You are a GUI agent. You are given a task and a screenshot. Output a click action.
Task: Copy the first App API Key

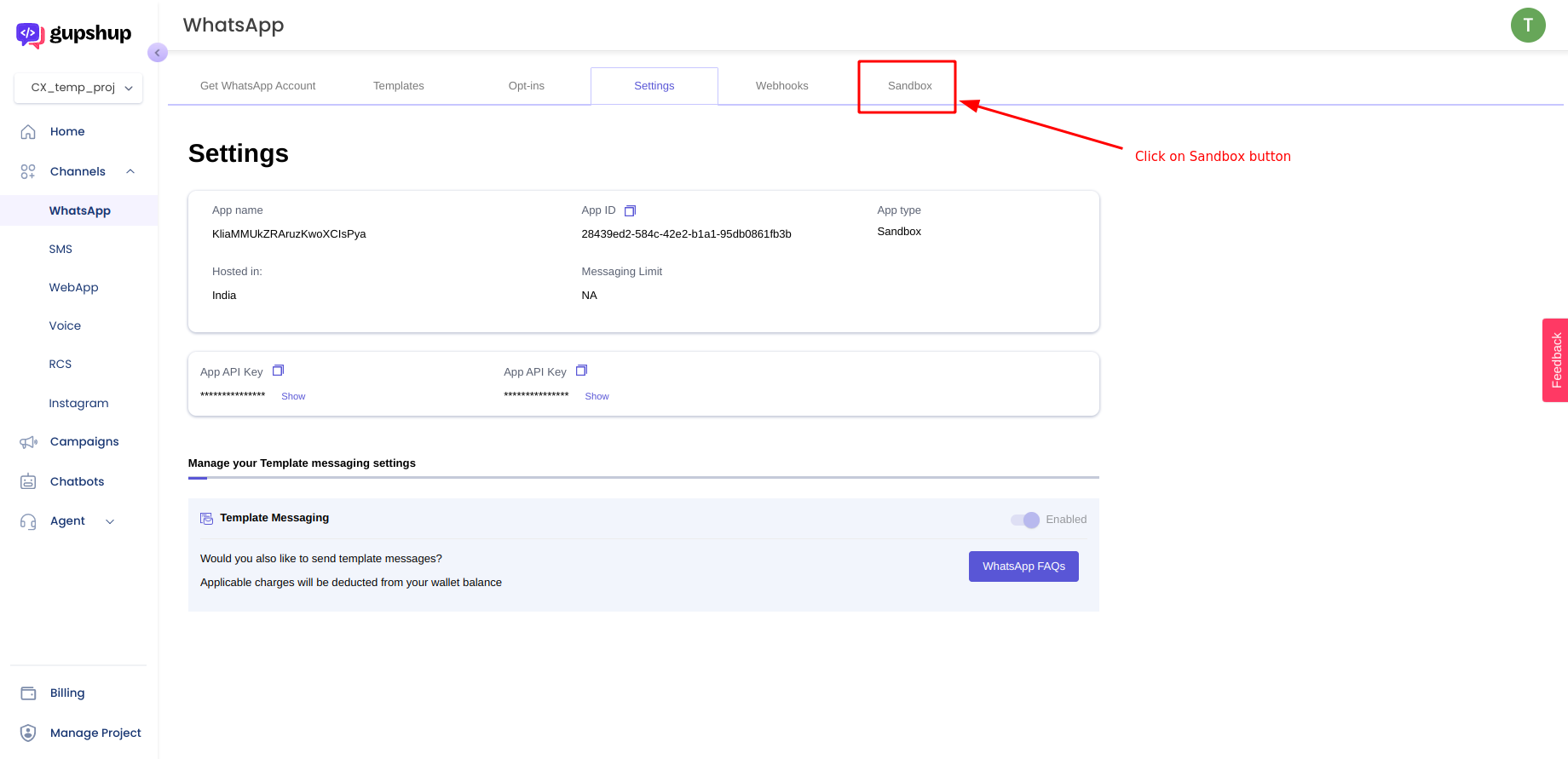[x=278, y=371]
